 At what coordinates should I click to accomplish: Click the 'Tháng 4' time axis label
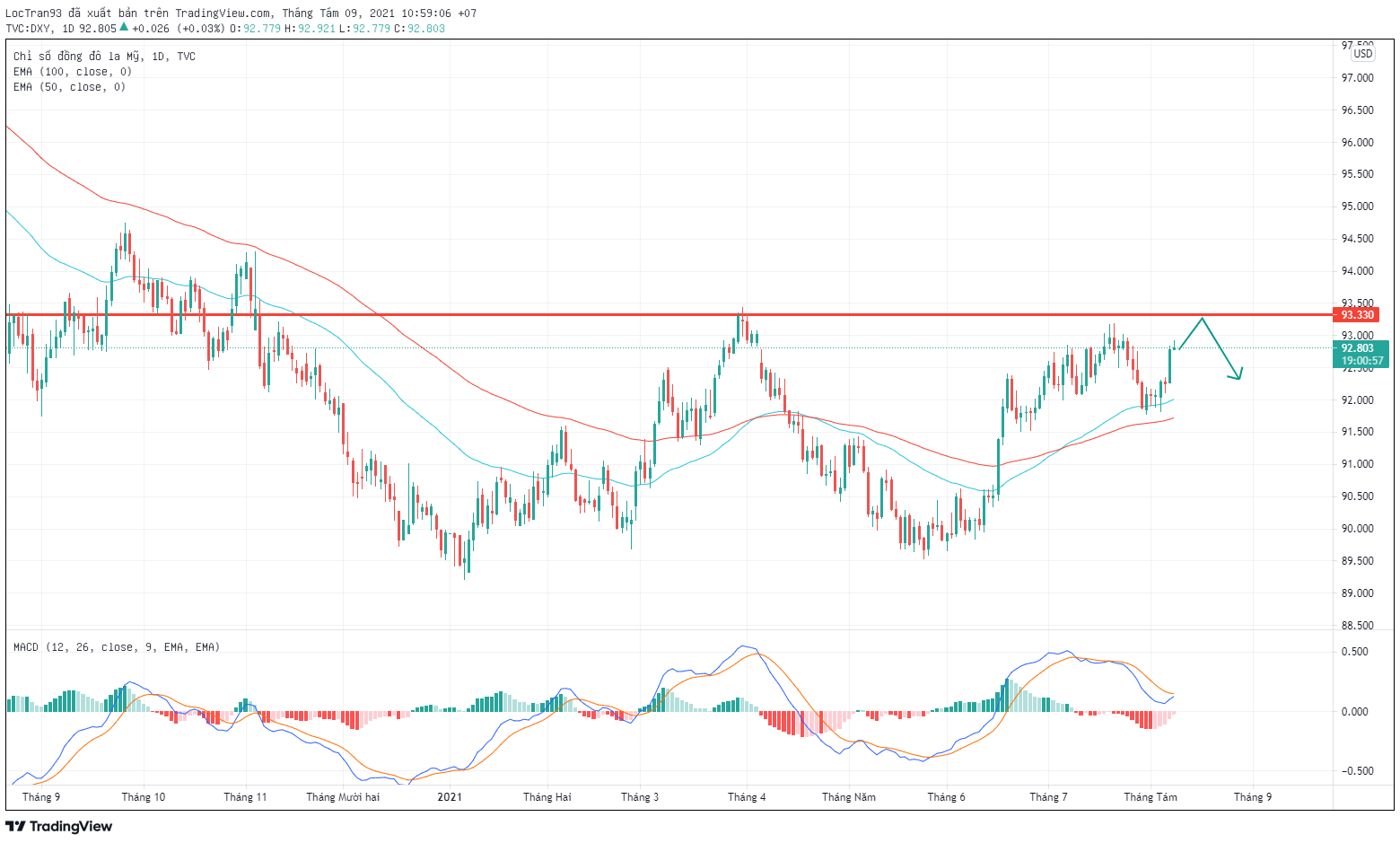[748, 797]
